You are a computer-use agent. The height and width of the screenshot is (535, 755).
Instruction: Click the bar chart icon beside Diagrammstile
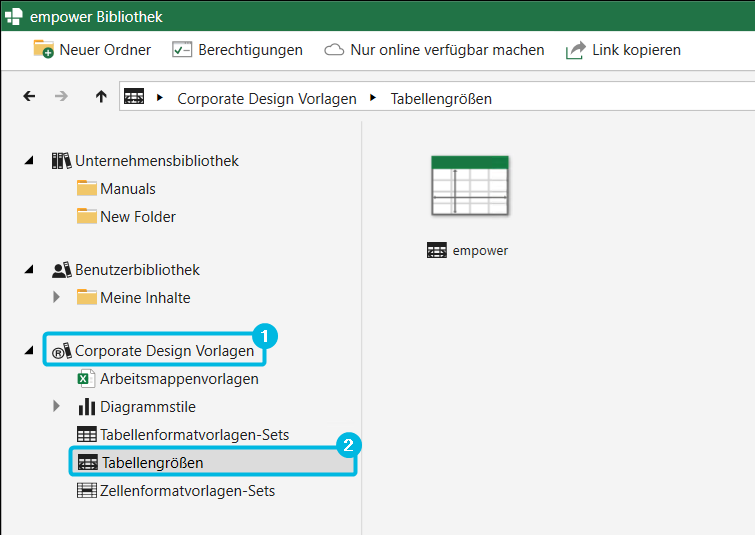click(x=87, y=406)
